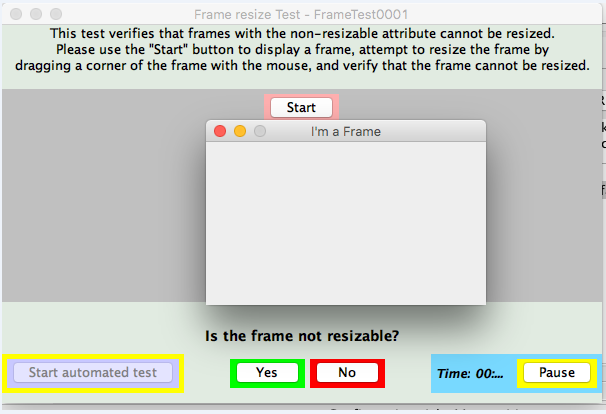This screenshot has height=414, width=606.
Task: Close the Frame resize Test window
Action: pos(16,15)
